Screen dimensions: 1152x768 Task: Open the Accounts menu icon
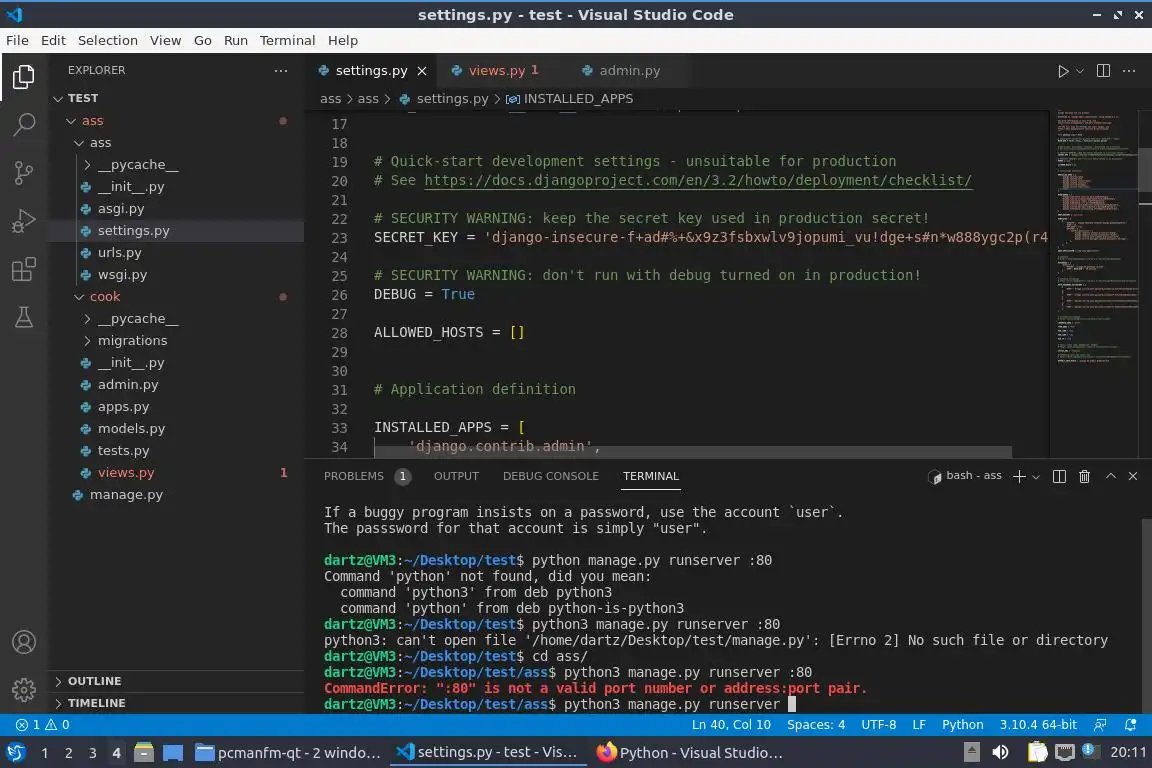24,642
